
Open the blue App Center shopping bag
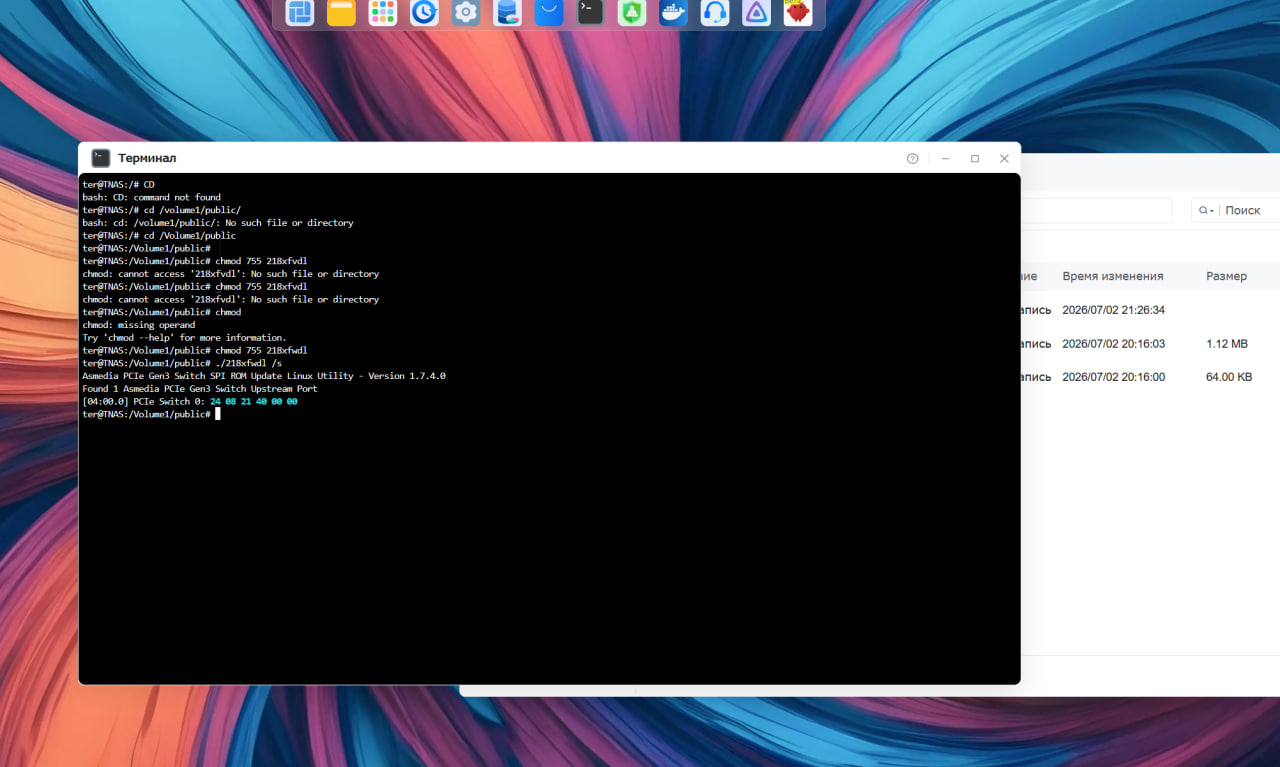549,12
